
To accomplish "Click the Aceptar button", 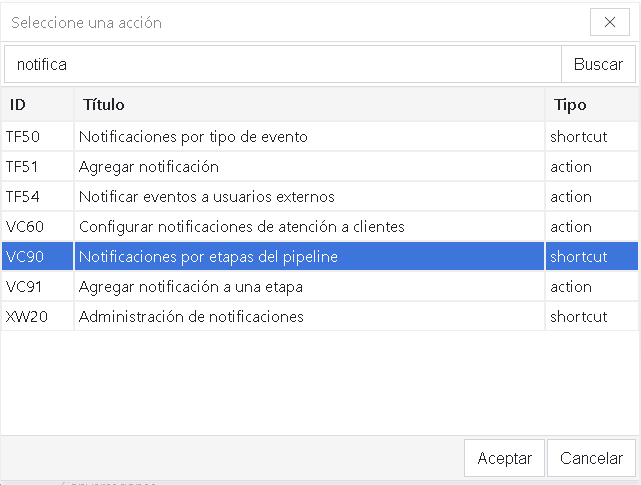I will click(504, 458).
